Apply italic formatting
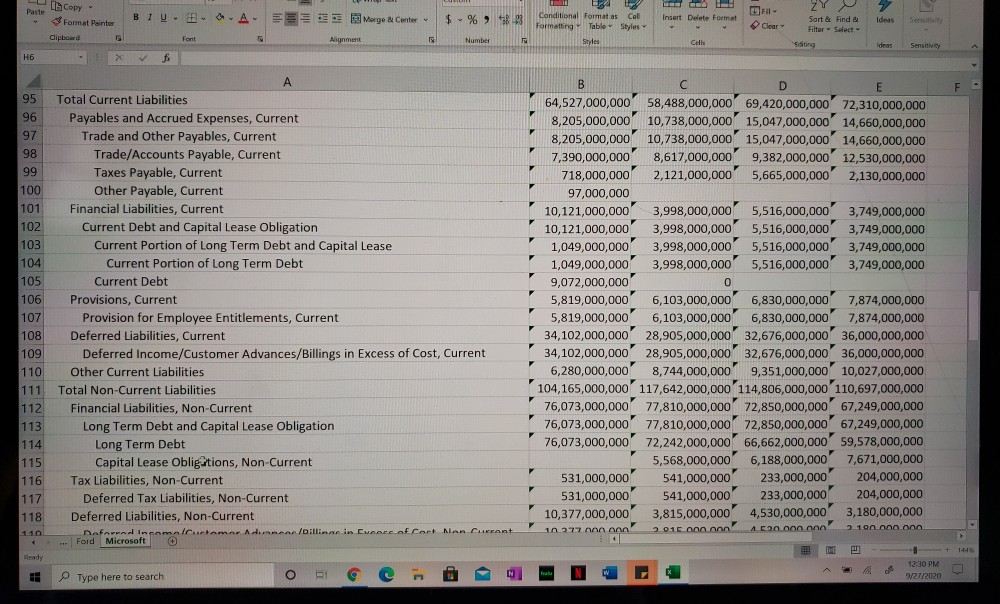The image size is (1000, 604). tap(149, 18)
